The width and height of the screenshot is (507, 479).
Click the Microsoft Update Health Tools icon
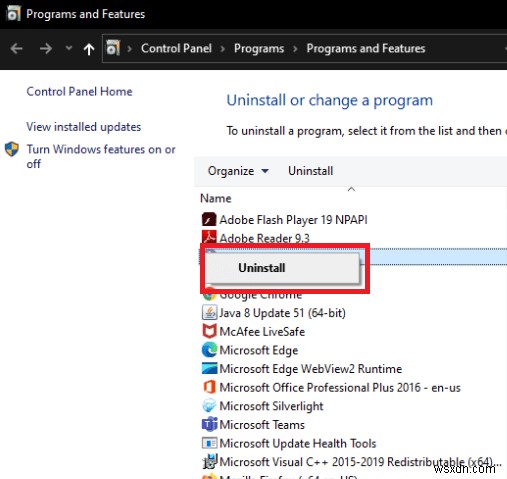point(209,443)
